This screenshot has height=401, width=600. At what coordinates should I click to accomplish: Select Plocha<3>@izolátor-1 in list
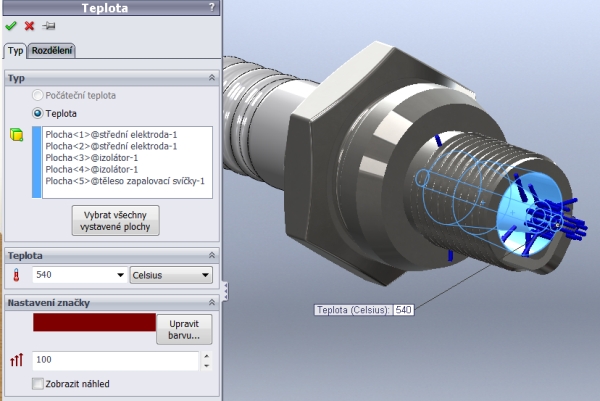coord(91,158)
